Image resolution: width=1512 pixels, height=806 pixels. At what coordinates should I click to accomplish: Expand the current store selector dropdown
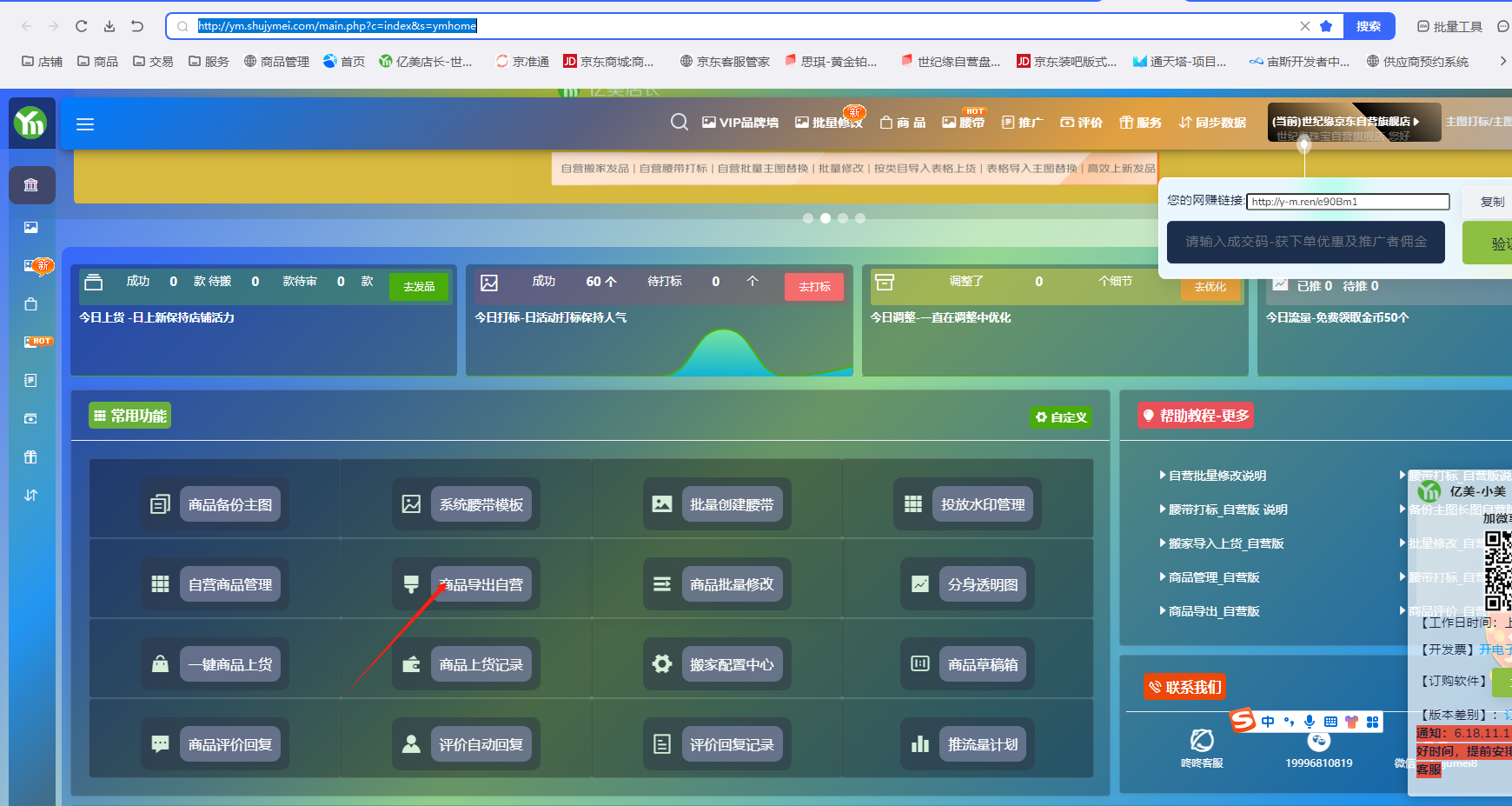(x=1345, y=122)
